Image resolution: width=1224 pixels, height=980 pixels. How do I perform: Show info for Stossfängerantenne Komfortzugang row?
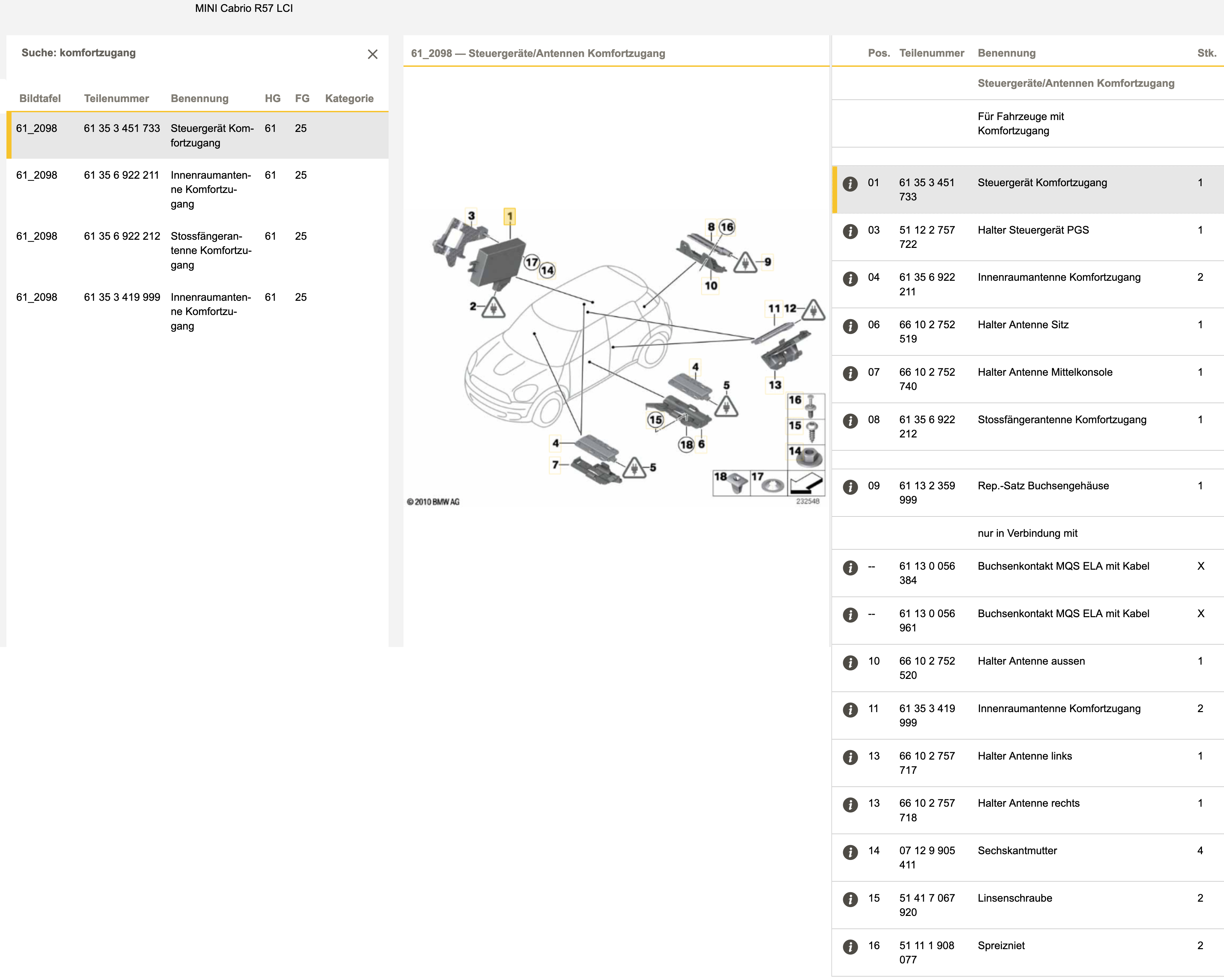coord(850,421)
